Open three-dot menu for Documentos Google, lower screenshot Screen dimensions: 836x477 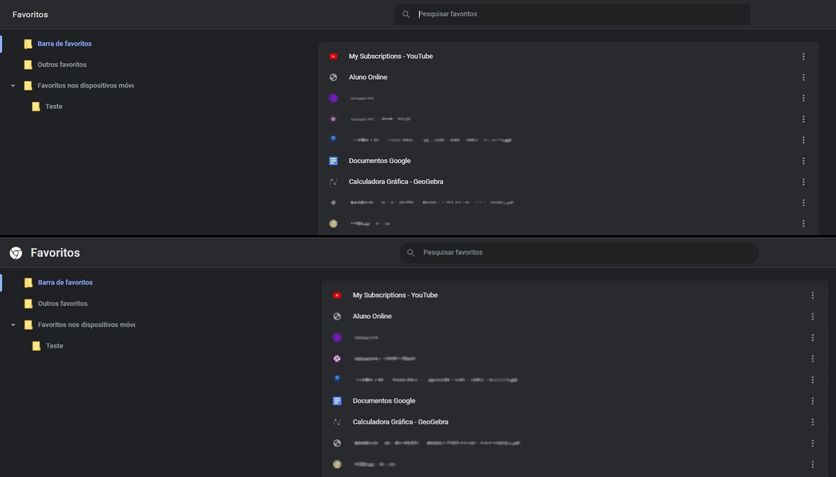813,401
